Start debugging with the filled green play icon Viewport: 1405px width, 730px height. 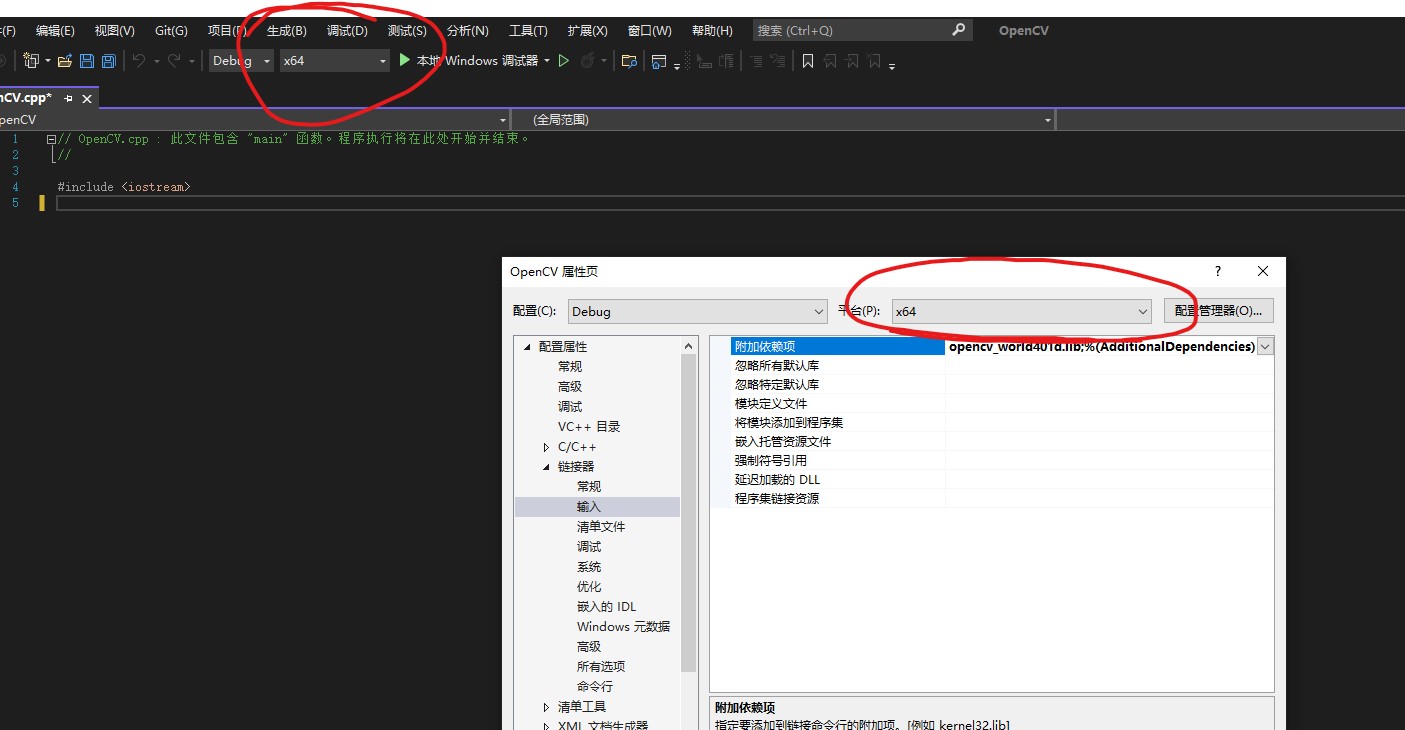point(405,60)
